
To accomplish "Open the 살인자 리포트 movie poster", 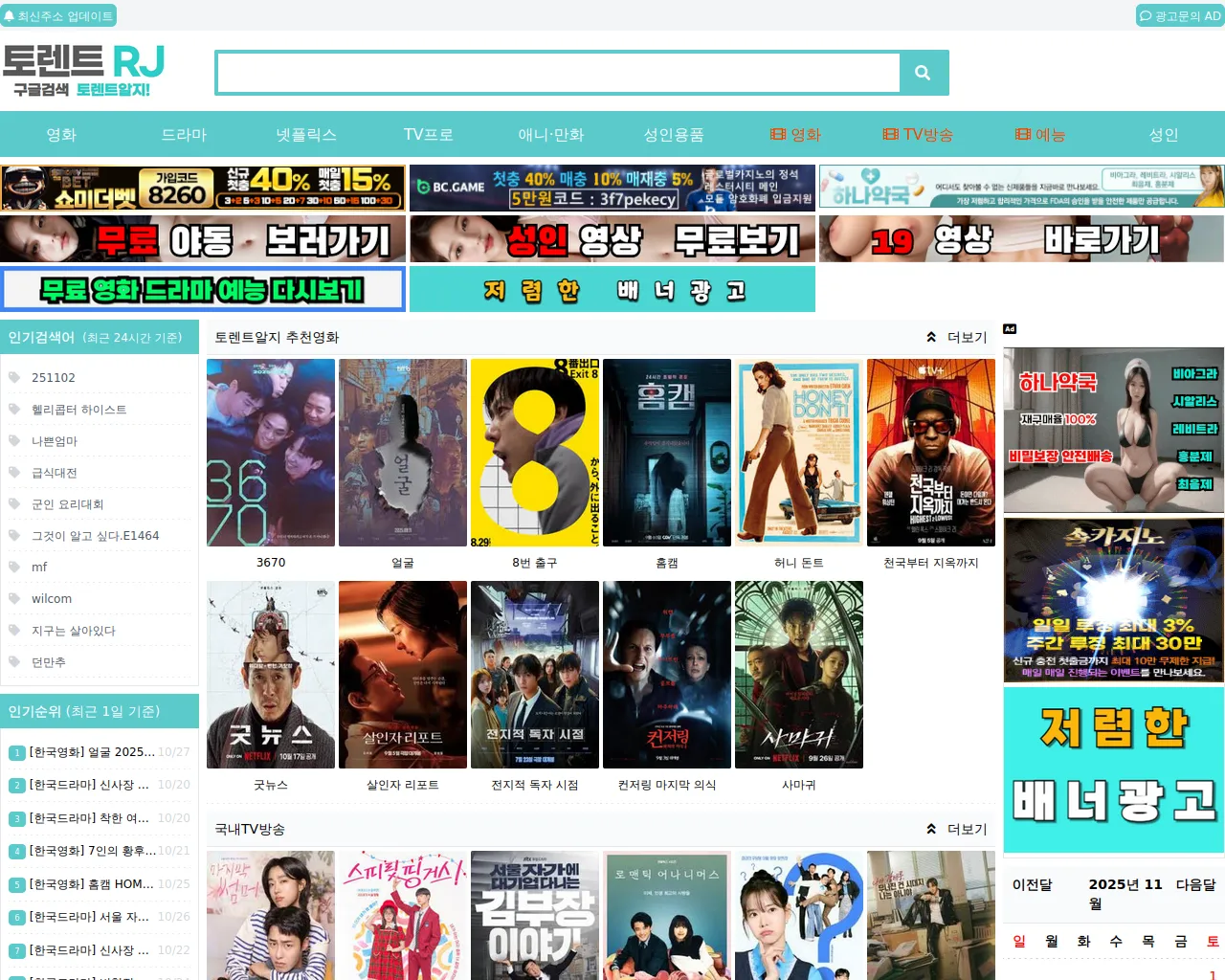I will (x=403, y=675).
